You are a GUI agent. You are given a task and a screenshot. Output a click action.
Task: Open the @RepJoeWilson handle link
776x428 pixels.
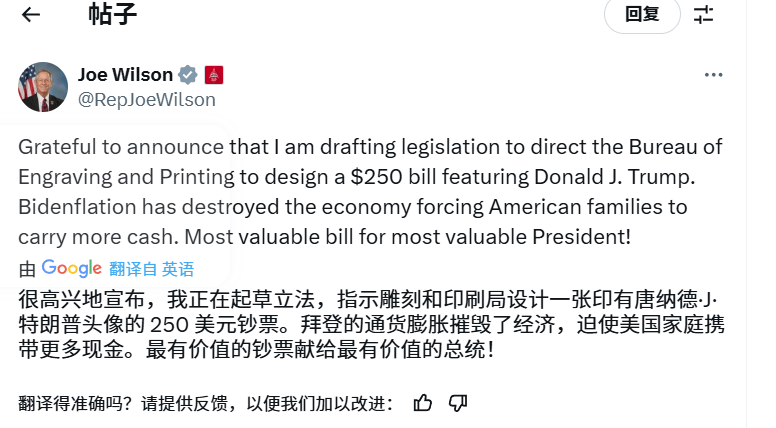(146, 99)
